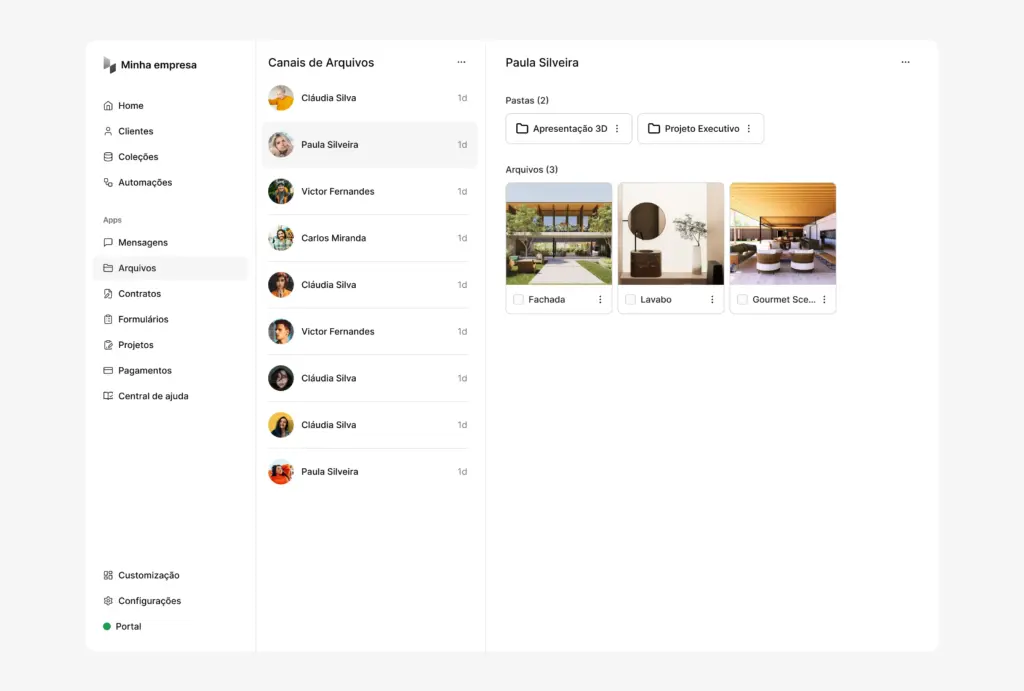
Task: Open the Pagamentos section icon
Action: (108, 370)
